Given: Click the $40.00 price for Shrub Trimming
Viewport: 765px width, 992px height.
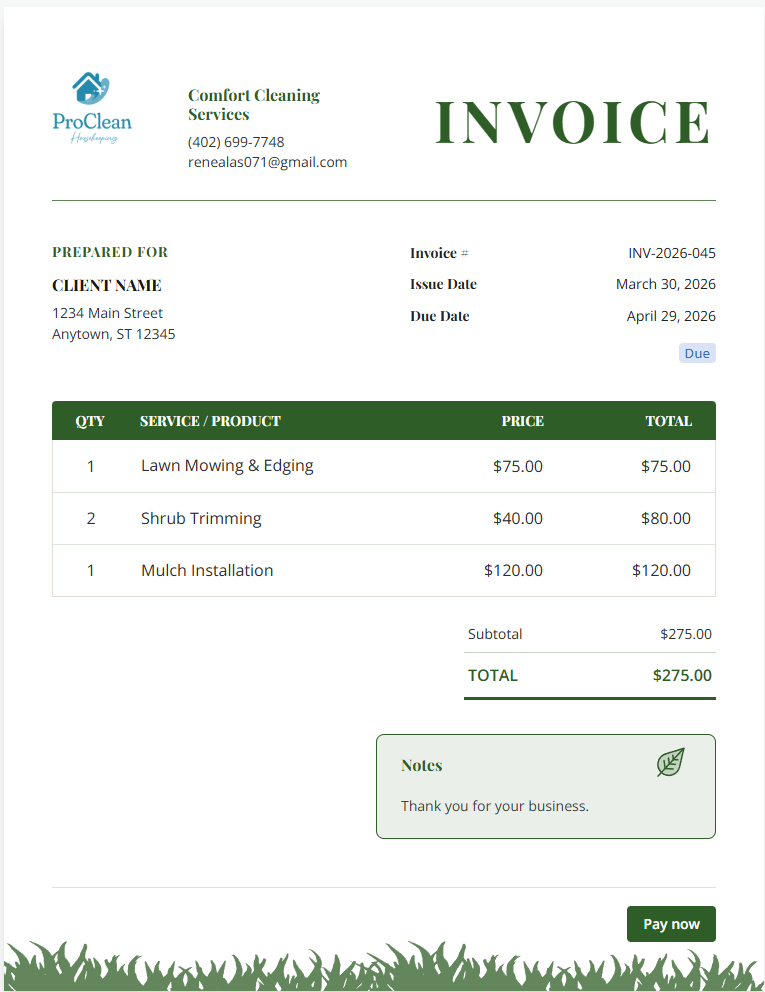Looking at the screenshot, I should pyautogui.click(x=518, y=518).
